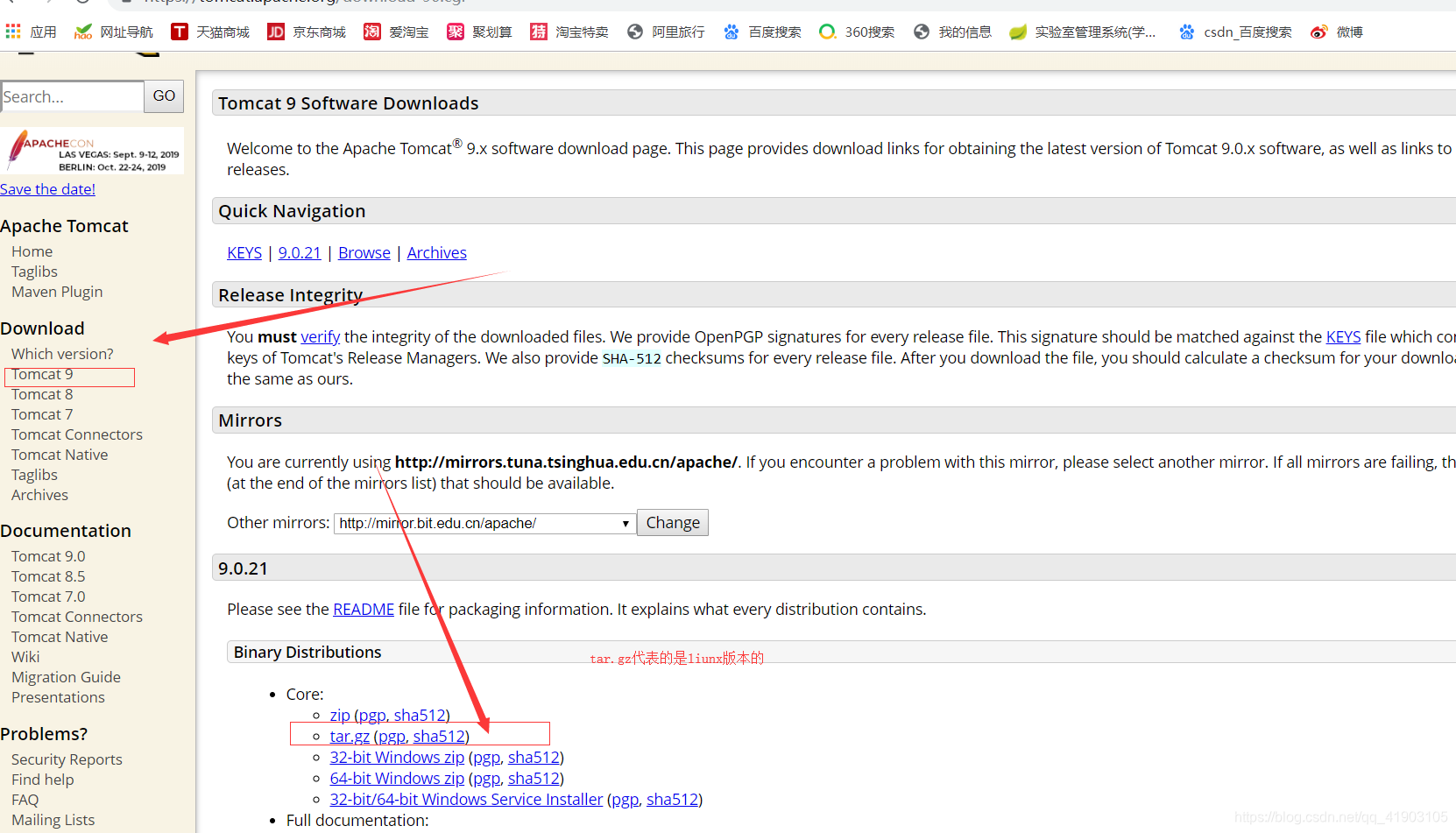The width and height of the screenshot is (1456, 833).
Task: Download 32-bit/64-bit Windows Service Installer
Action: (466, 800)
